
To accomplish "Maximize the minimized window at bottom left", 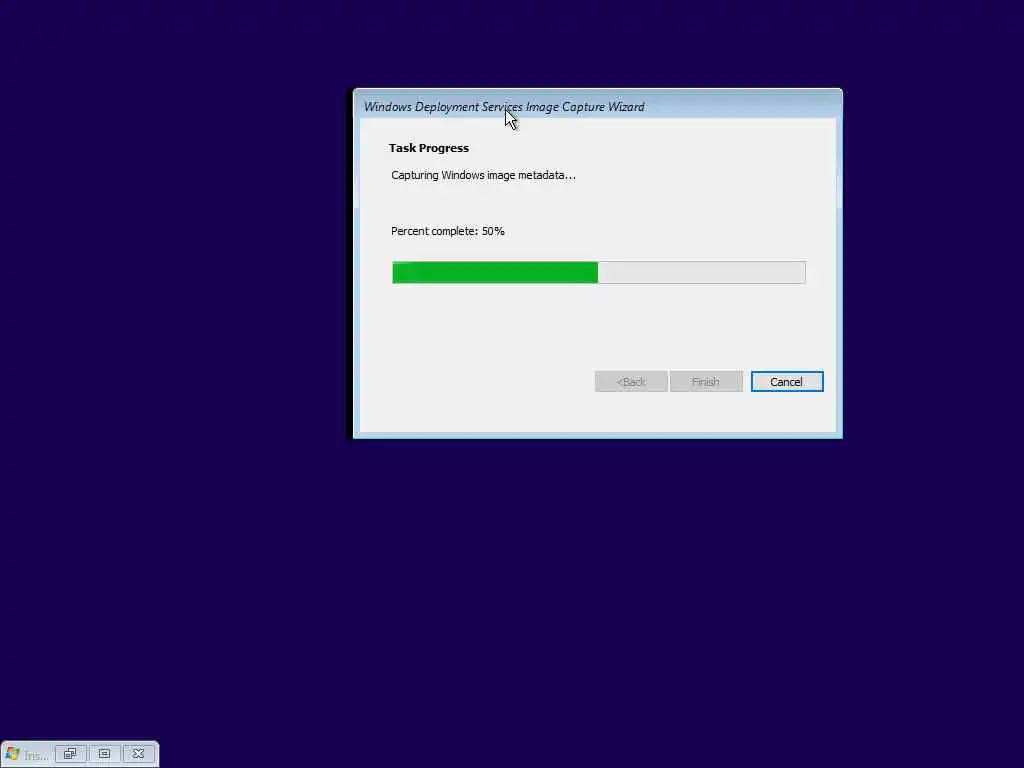I will click(104, 754).
